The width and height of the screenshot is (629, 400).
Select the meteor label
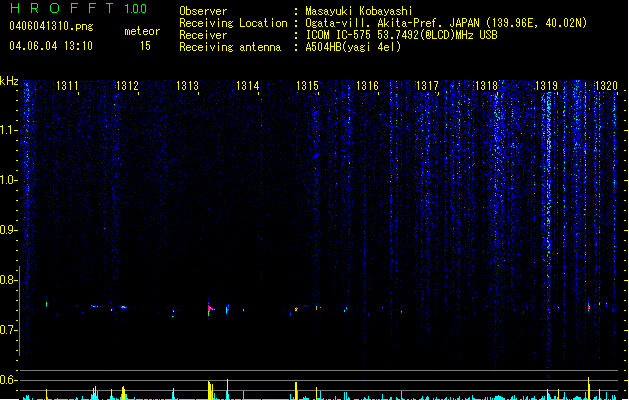(x=142, y=31)
